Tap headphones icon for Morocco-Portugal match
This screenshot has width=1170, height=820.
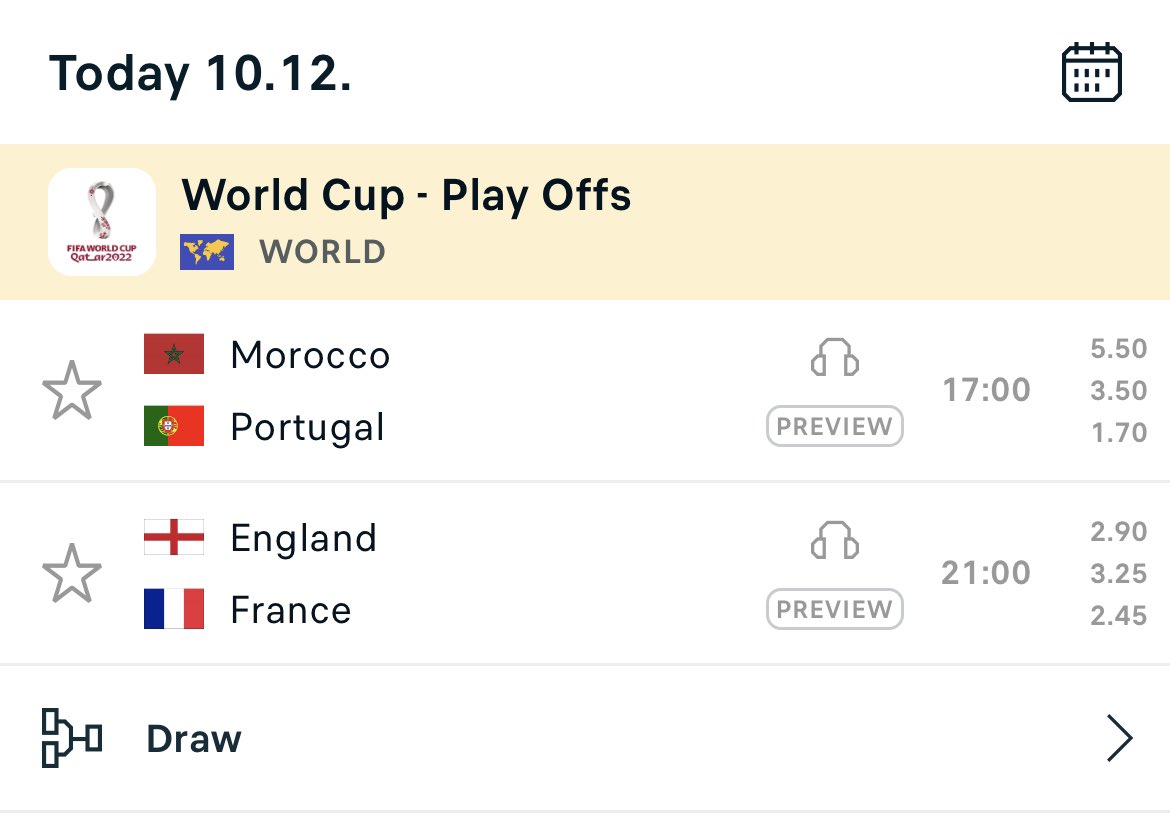coord(834,357)
